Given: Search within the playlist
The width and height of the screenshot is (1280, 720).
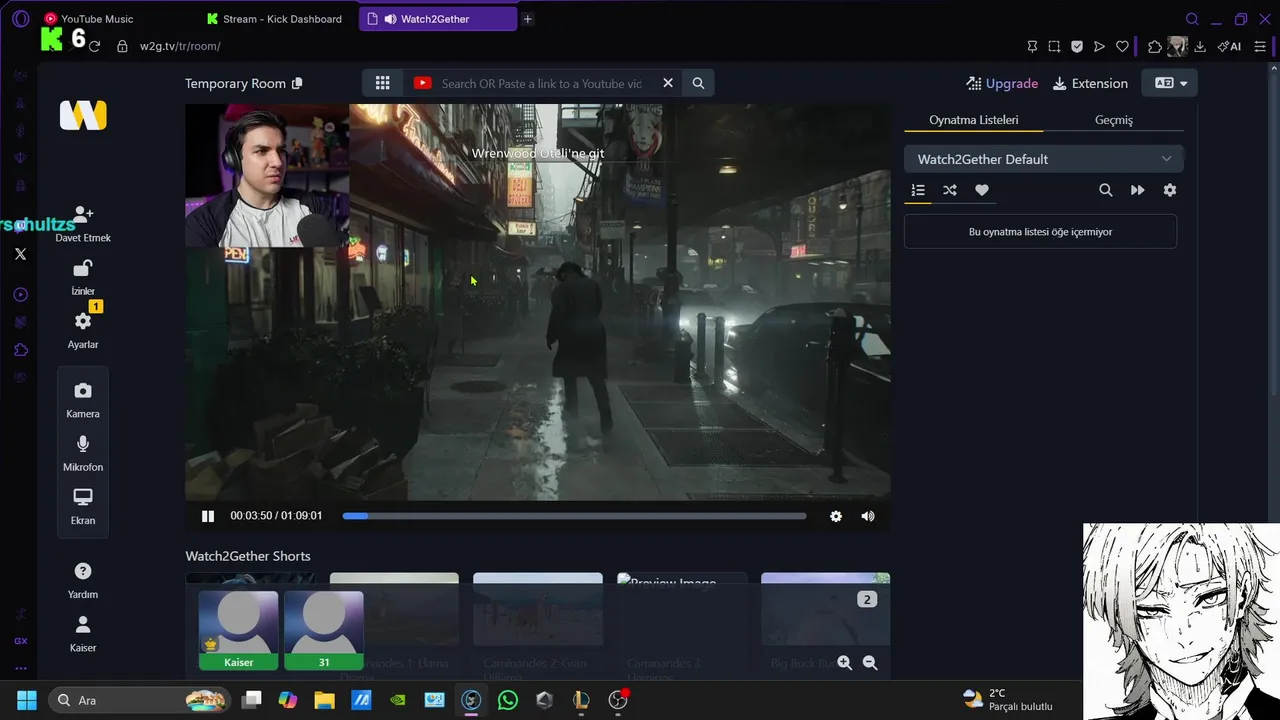Looking at the screenshot, I should click(x=1105, y=190).
